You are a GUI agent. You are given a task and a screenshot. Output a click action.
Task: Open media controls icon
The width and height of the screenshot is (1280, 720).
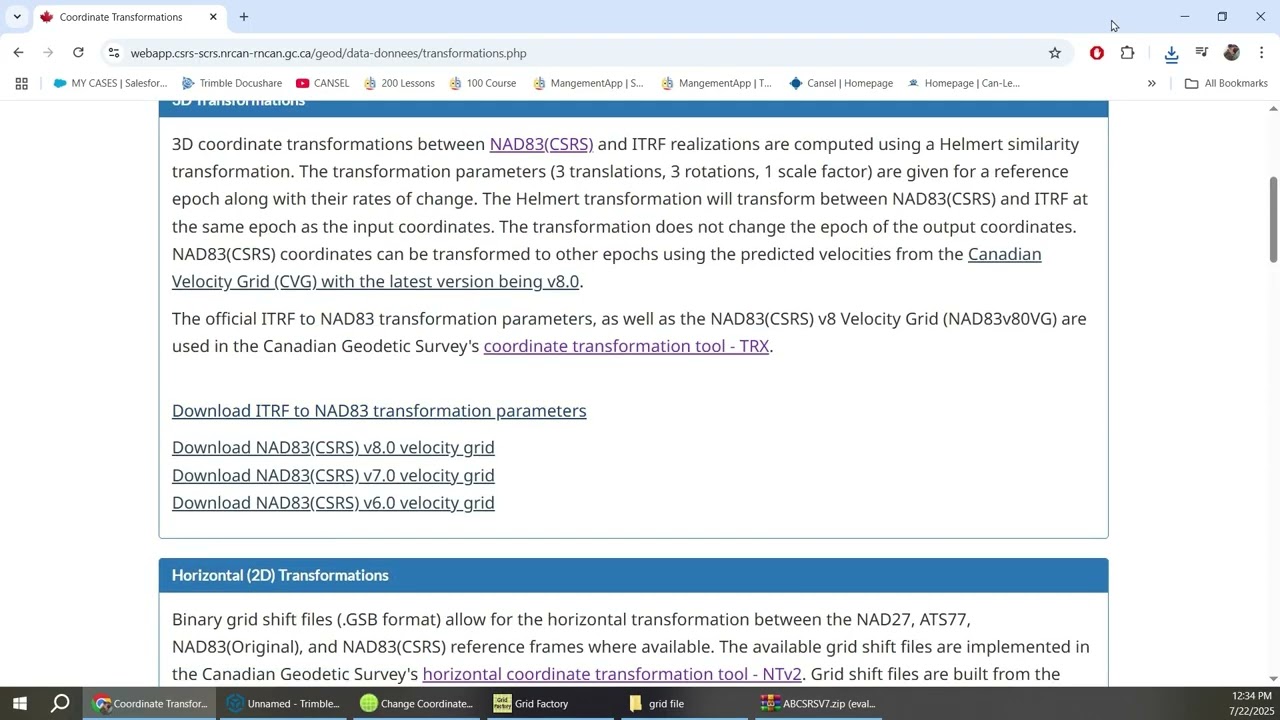click(x=1202, y=53)
